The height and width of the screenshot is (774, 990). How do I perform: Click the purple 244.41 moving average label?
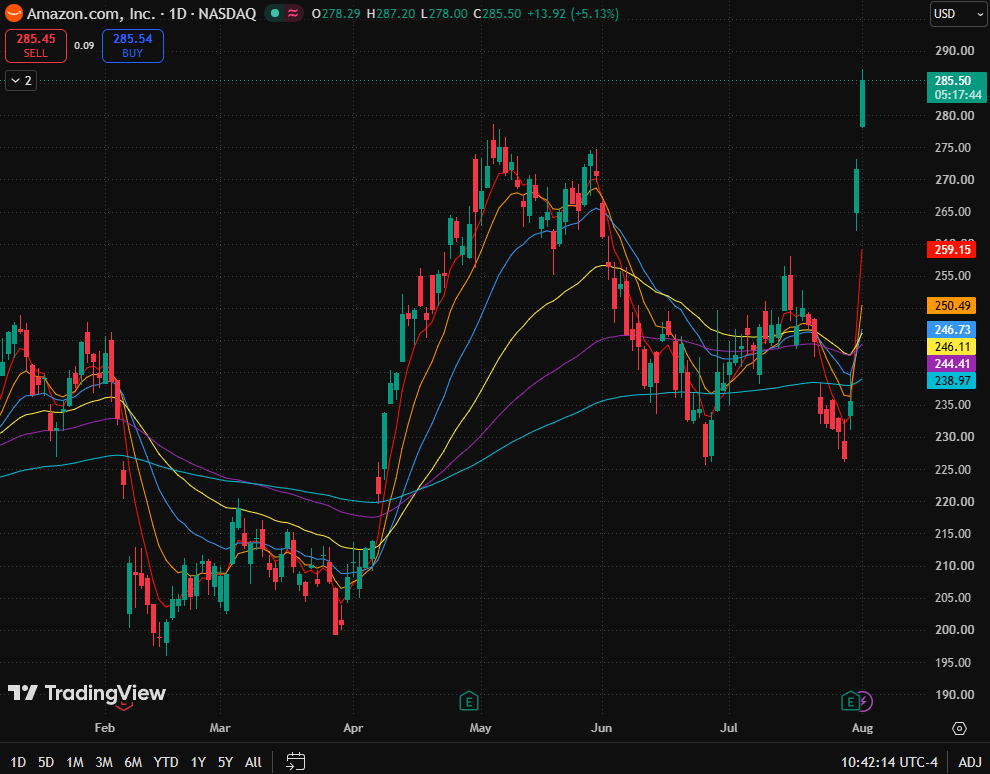click(x=951, y=363)
